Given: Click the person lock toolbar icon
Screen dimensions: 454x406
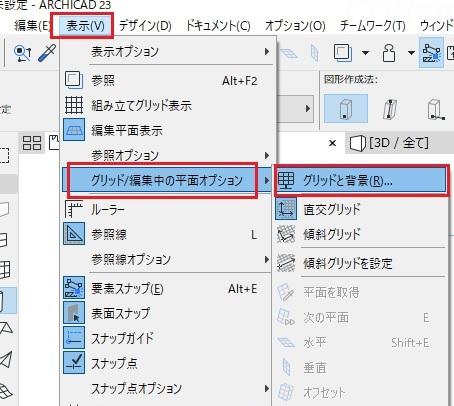Looking at the screenshot, I should [x=389, y=53].
